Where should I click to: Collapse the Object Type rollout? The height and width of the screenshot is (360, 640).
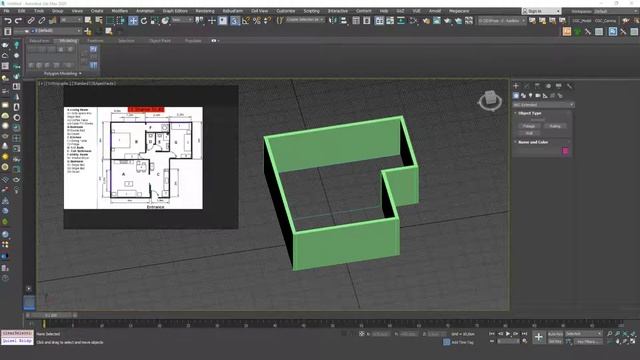pos(529,113)
